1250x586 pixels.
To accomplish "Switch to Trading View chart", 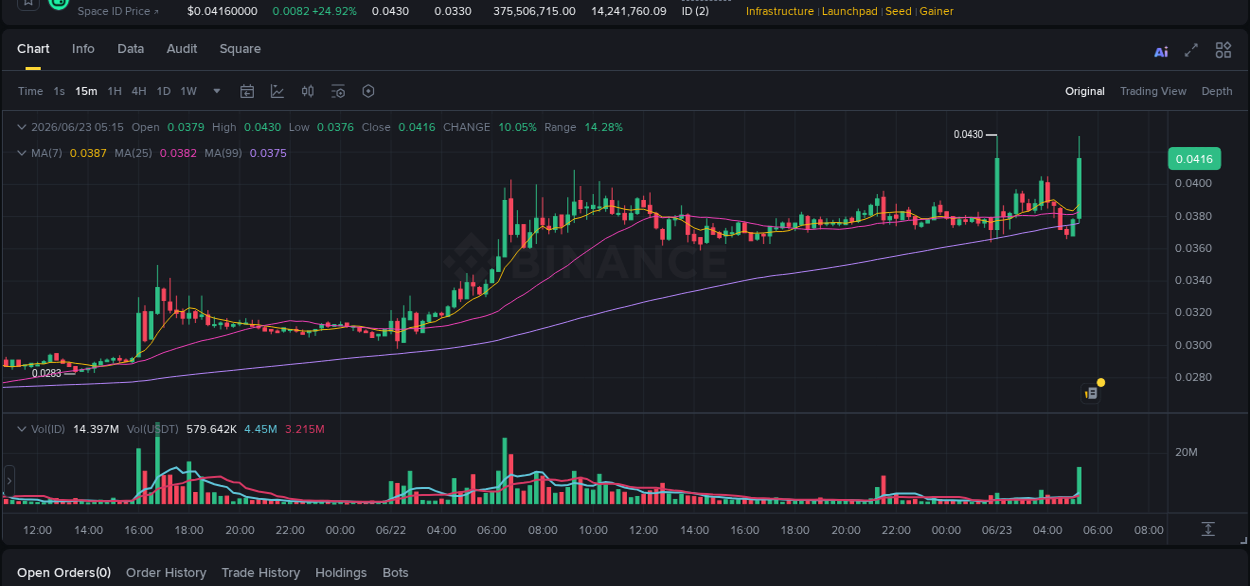I will click(1153, 91).
